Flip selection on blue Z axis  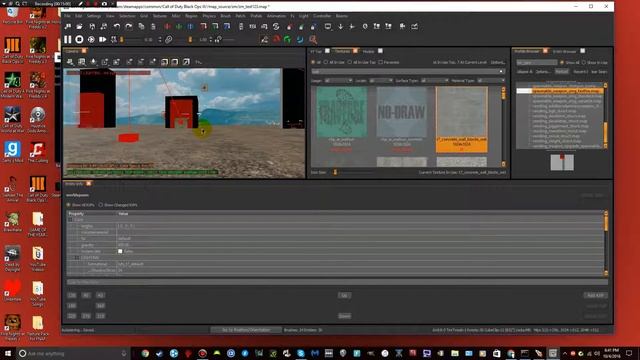[x=190, y=27]
